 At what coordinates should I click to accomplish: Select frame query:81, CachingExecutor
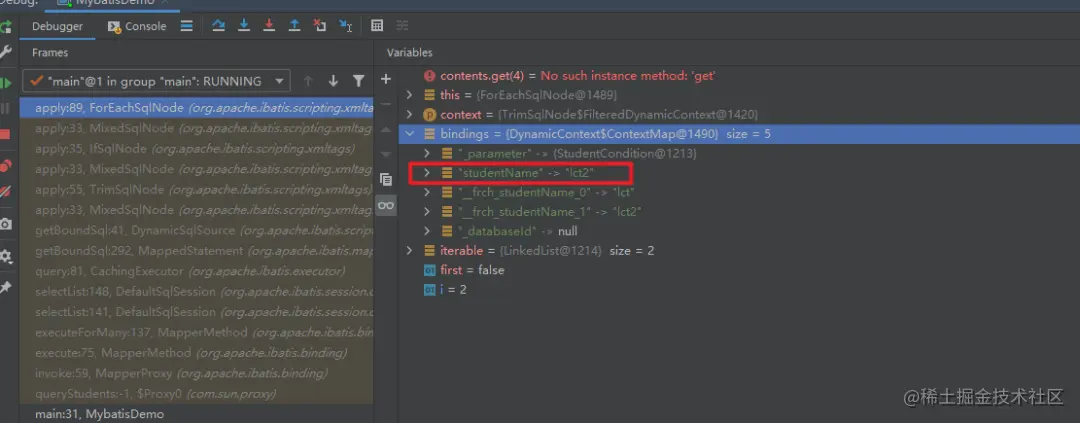(x=196, y=271)
